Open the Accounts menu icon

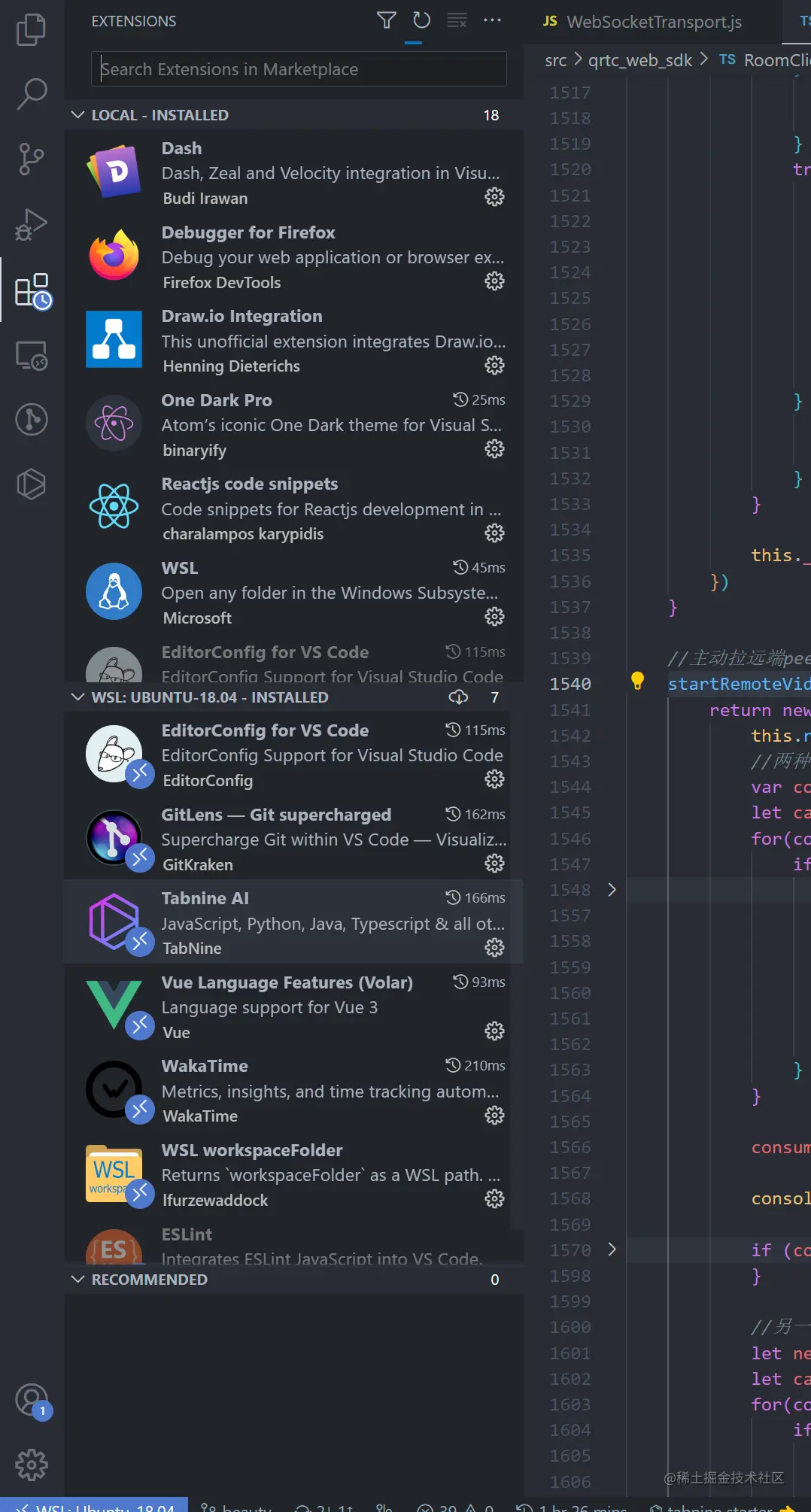click(x=32, y=1401)
